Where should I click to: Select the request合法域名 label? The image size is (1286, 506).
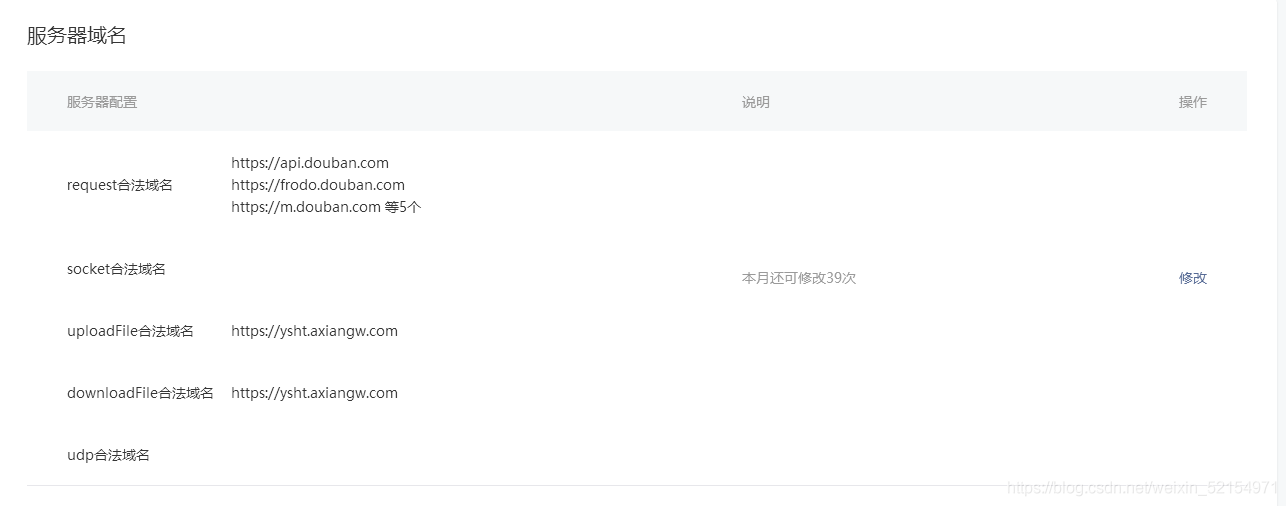[x=119, y=185]
